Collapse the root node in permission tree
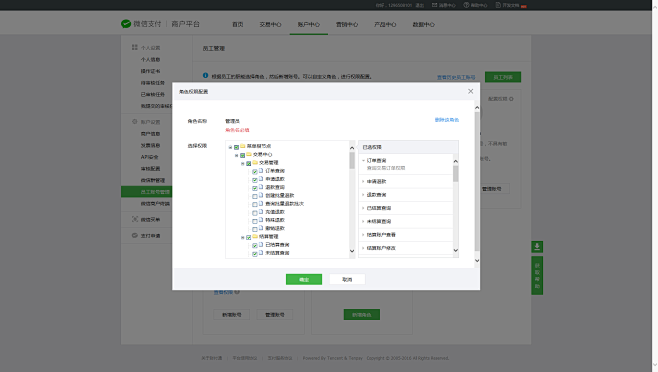Image resolution: width=658 pixels, height=372 pixels. click(x=230, y=147)
